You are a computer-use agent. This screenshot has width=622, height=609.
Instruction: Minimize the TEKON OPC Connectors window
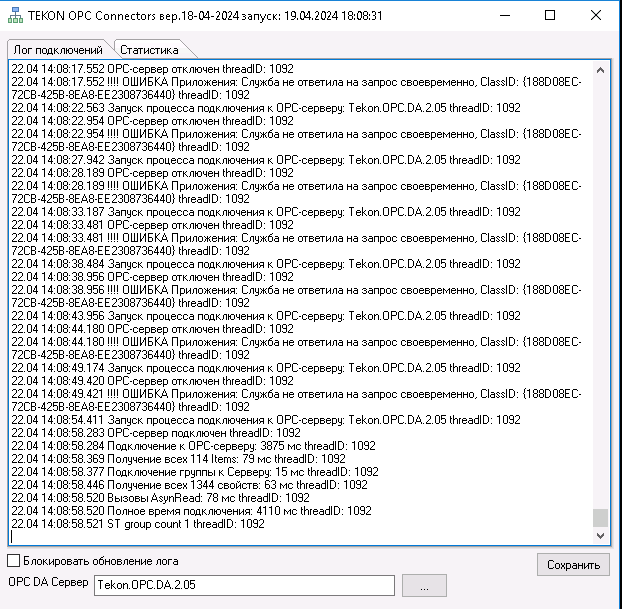coord(504,15)
